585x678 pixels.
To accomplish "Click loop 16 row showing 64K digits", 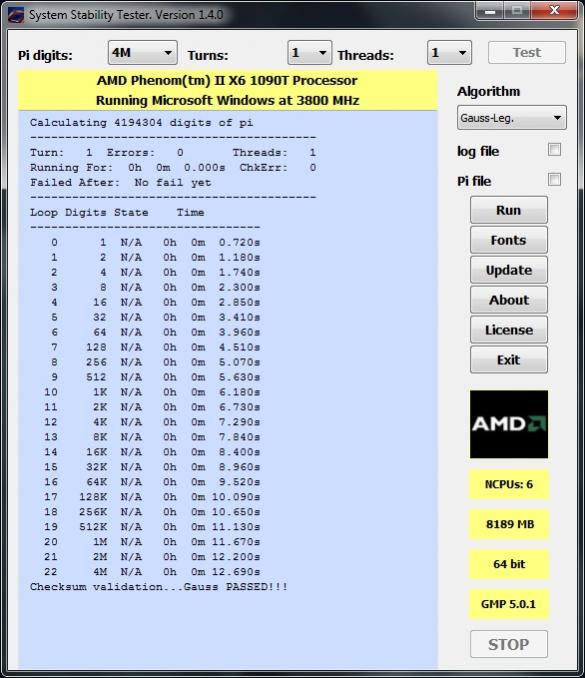I will pos(152,482).
